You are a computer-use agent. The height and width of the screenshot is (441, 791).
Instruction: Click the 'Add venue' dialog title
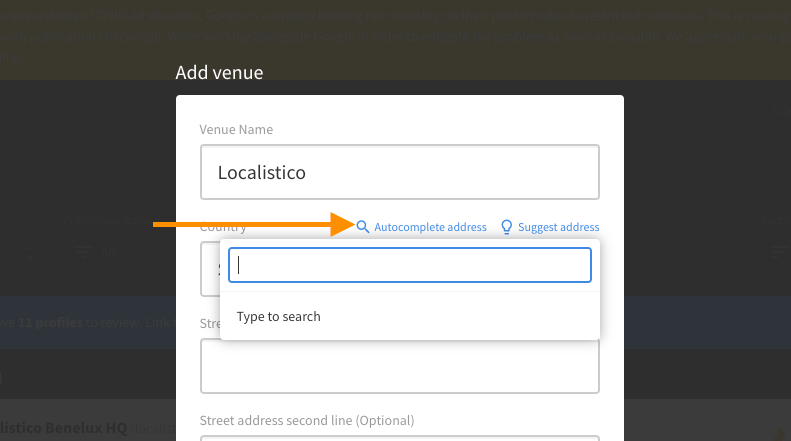[219, 73]
